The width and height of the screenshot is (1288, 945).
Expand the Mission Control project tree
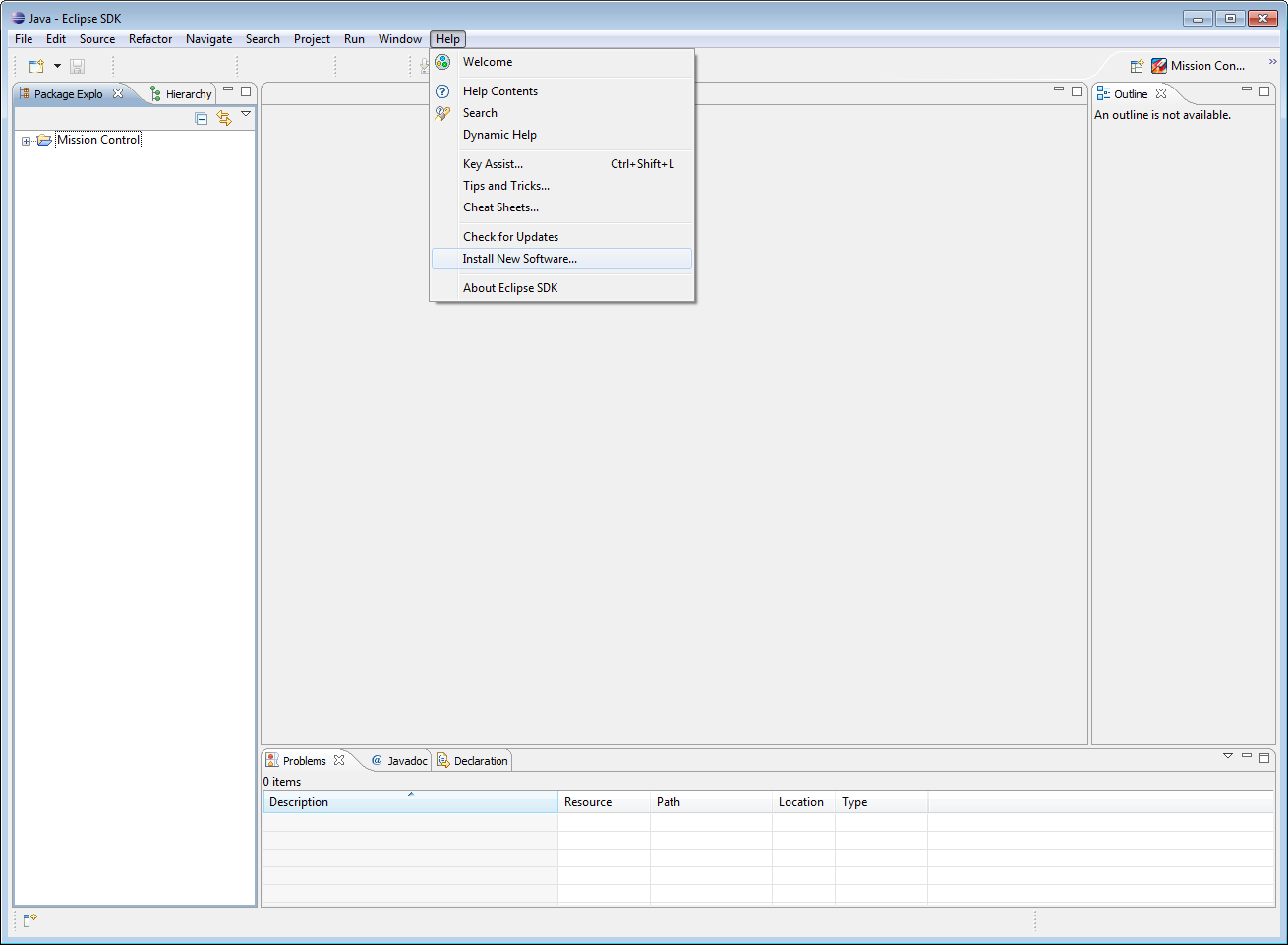click(x=26, y=141)
